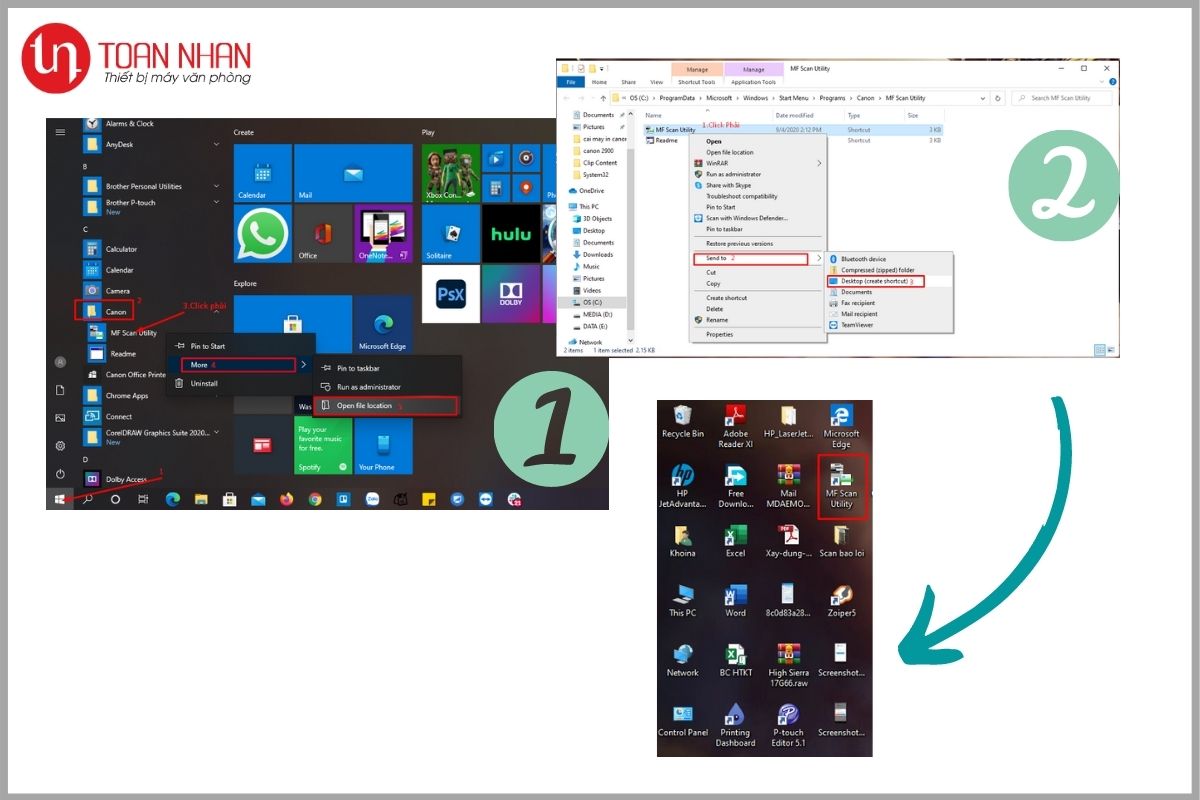Open the Microsoft Edge tile in Start
1200x800 pixels.
coord(383,324)
